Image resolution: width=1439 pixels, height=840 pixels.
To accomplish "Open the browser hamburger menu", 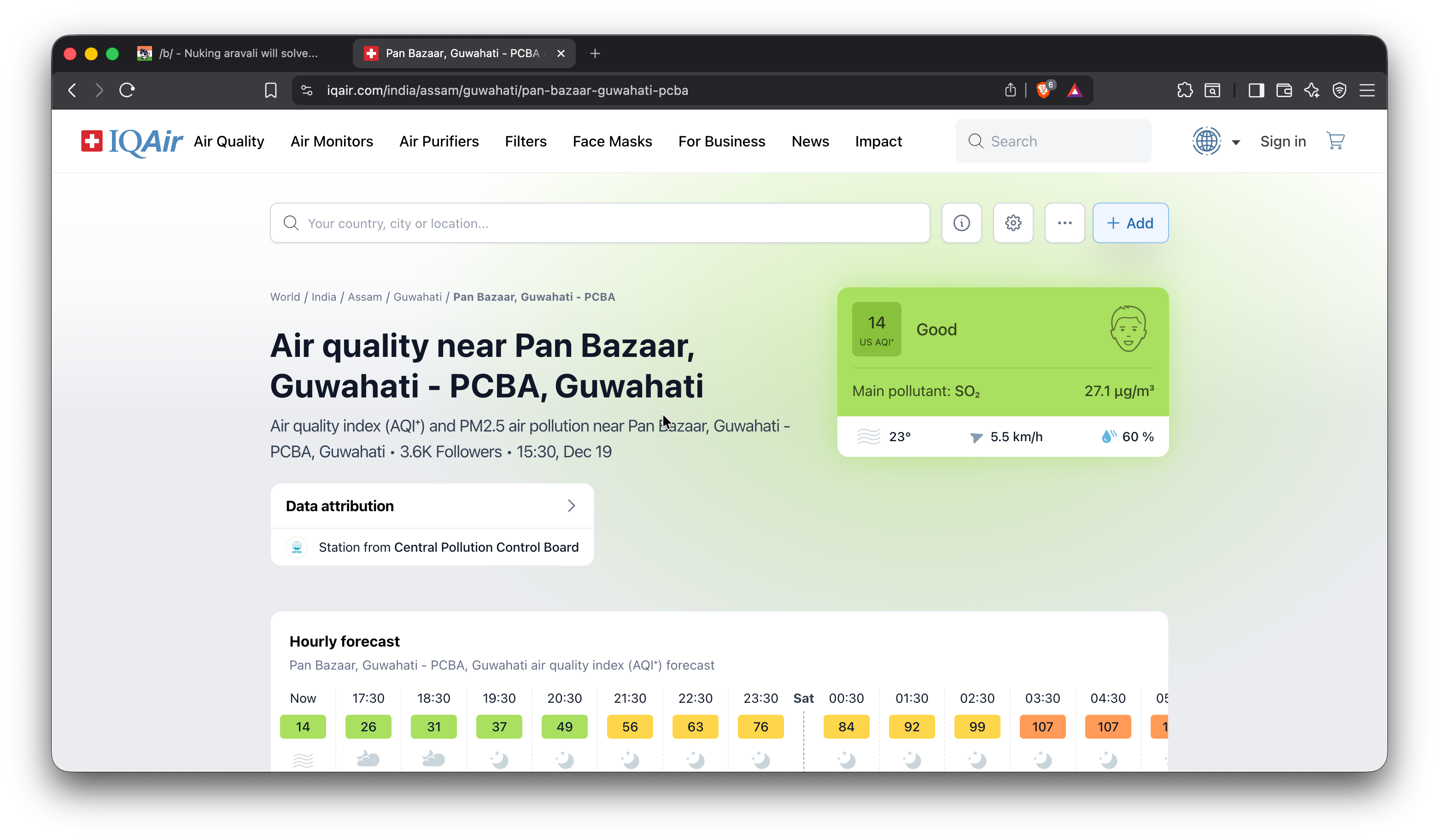I will click(1367, 90).
